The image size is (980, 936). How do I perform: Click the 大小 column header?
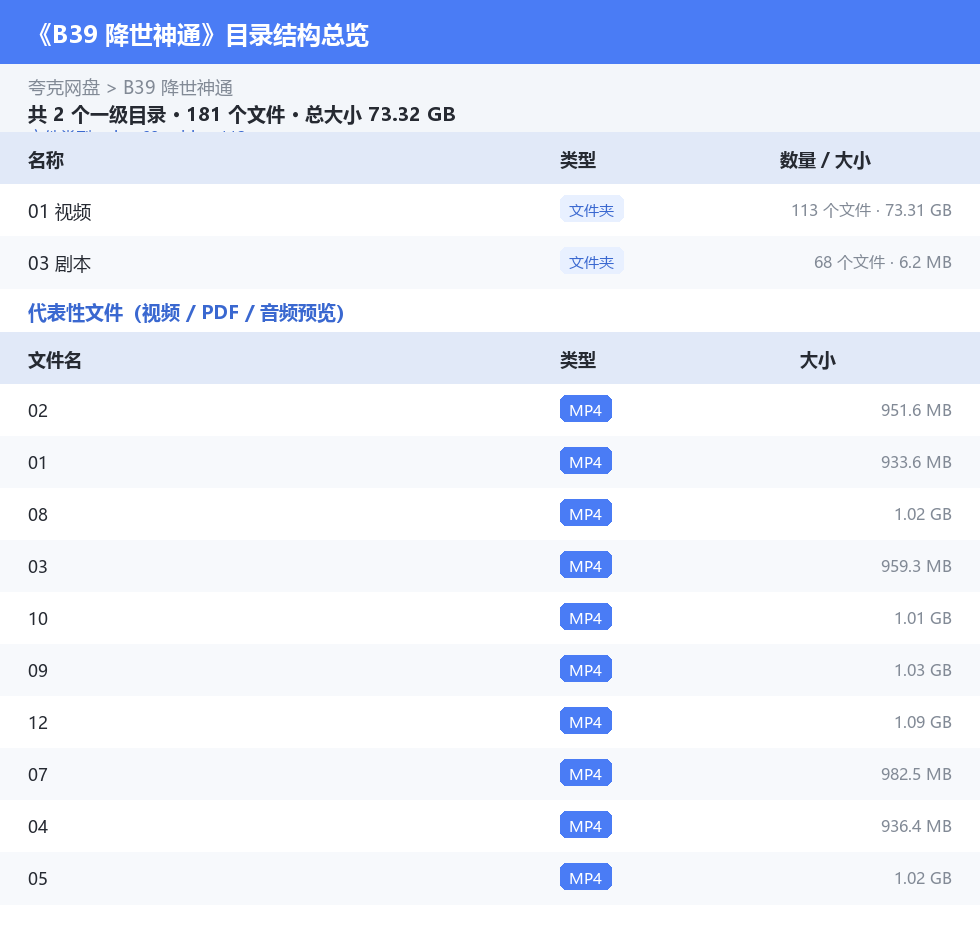(x=818, y=360)
